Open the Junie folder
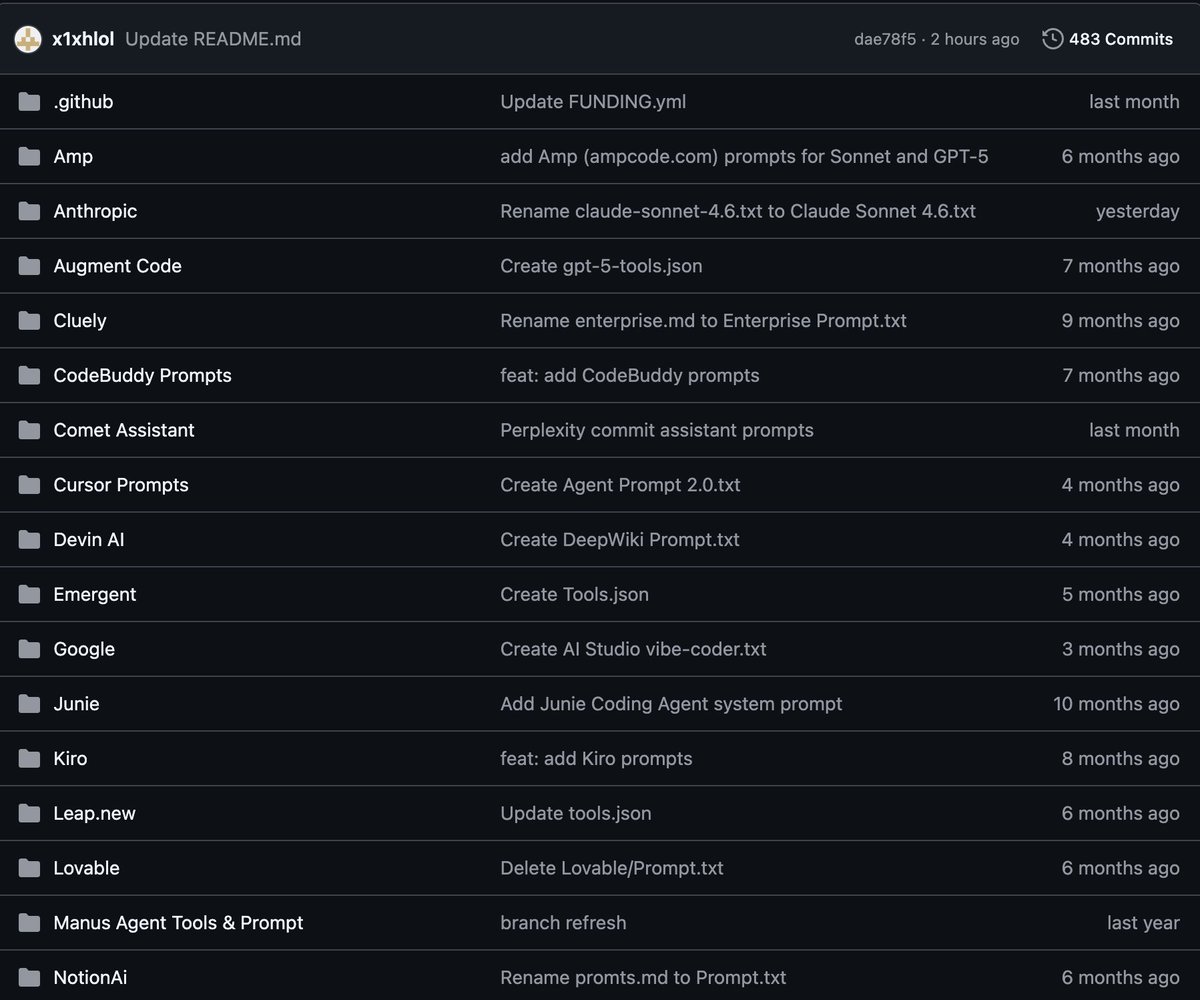The image size is (1200, 1000). click(x=76, y=704)
